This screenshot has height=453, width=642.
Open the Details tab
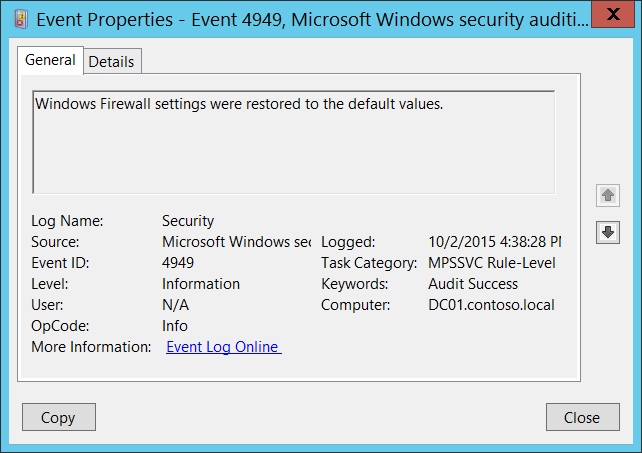pos(111,61)
